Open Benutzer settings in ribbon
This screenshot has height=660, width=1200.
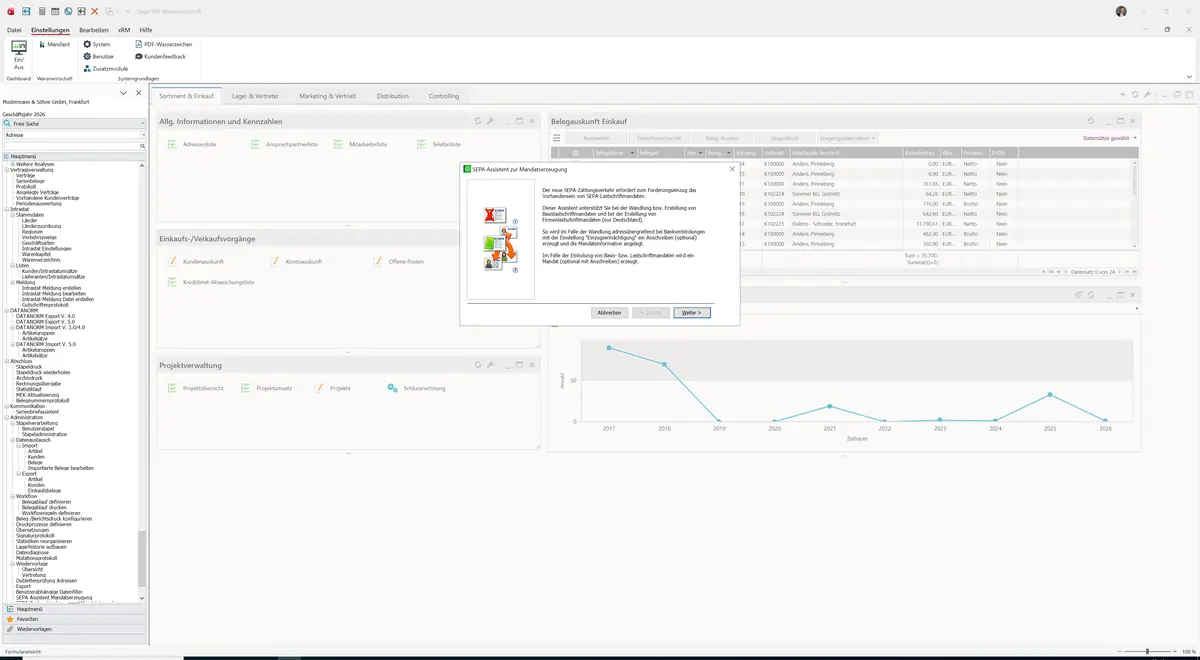point(98,56)
